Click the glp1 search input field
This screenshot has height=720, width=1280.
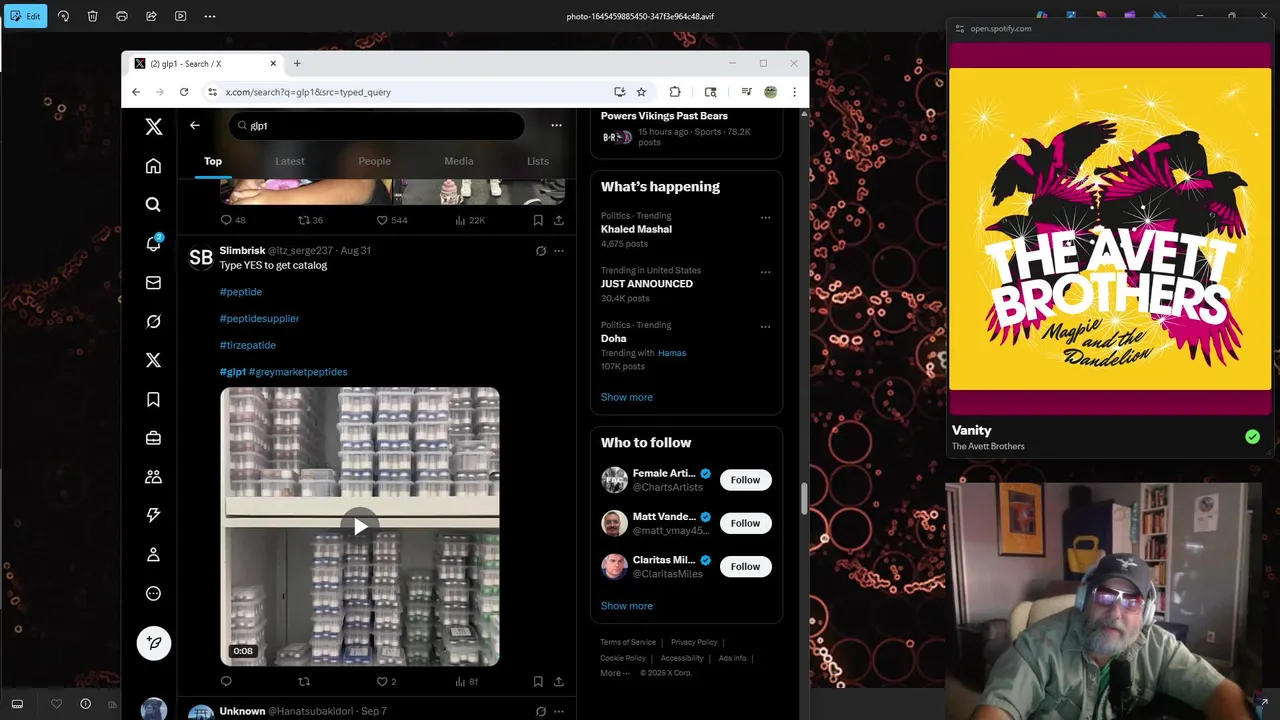377,125
